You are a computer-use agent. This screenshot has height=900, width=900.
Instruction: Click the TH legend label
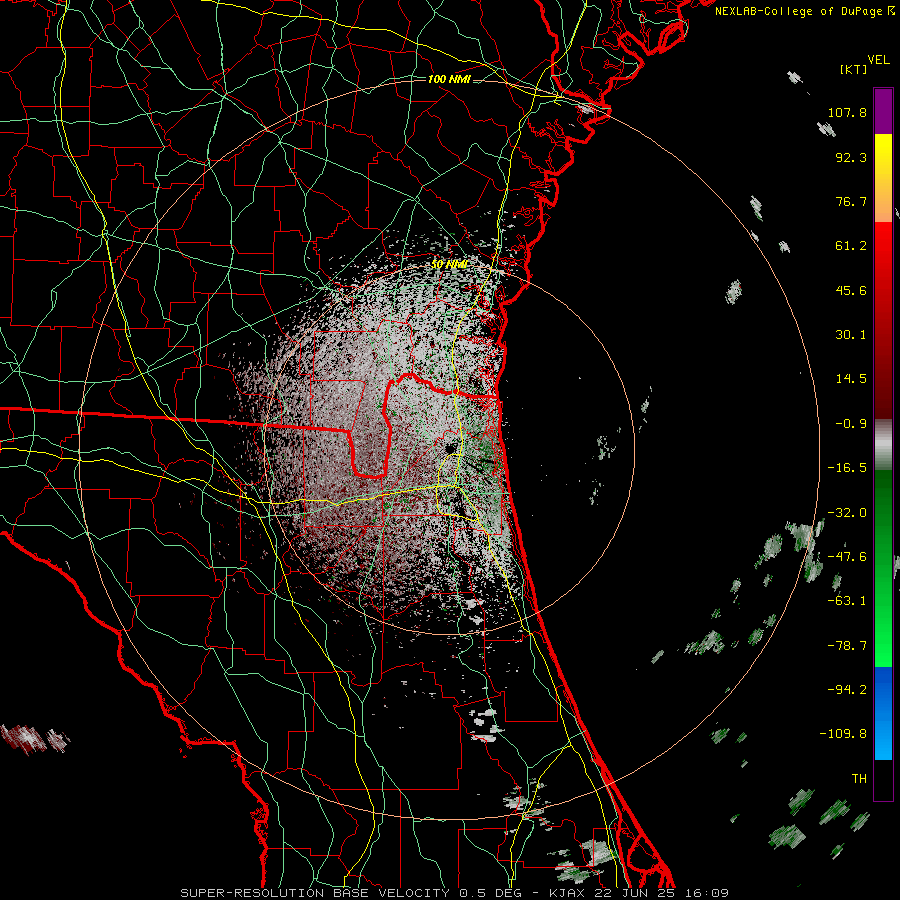(859, 779)
